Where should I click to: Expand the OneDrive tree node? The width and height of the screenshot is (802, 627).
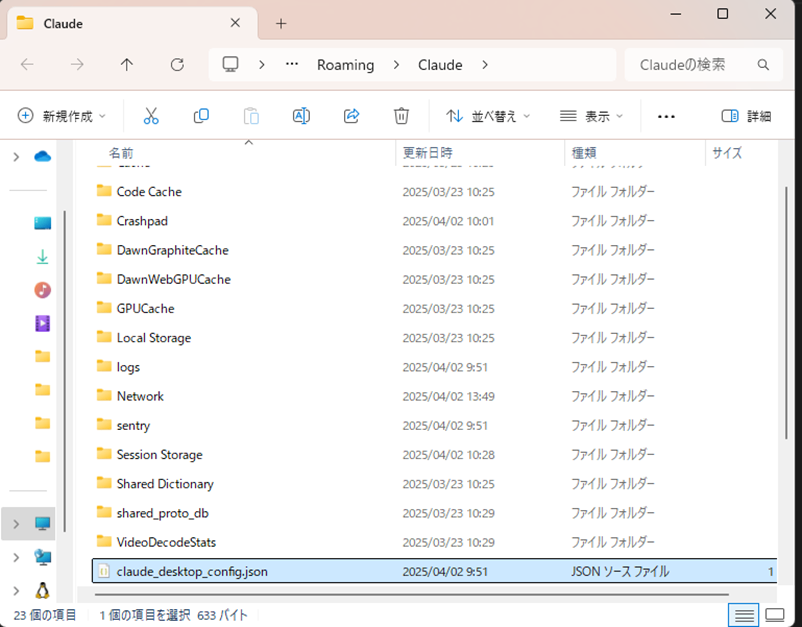[16, 156]
